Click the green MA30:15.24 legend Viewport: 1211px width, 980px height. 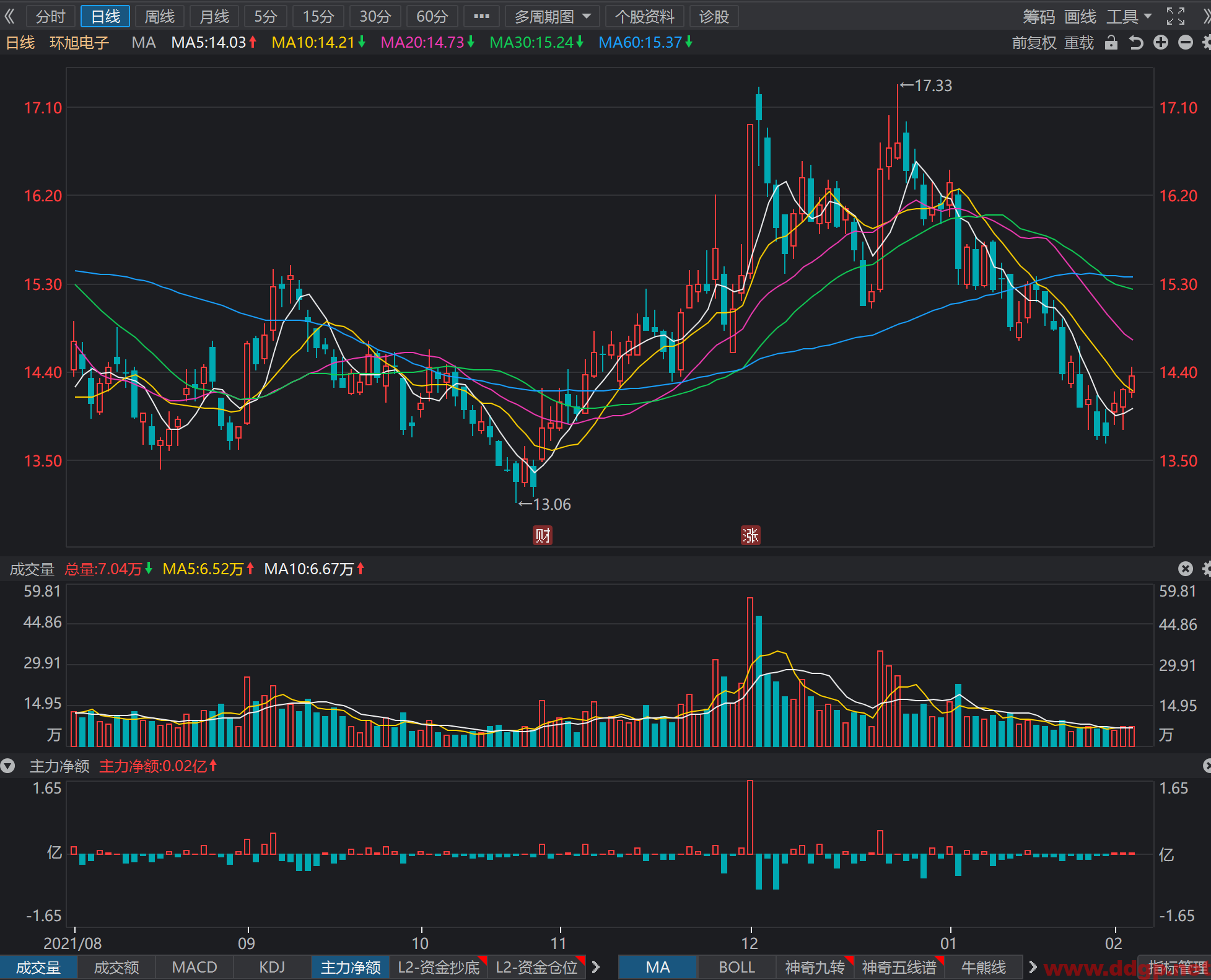(536, 43)
